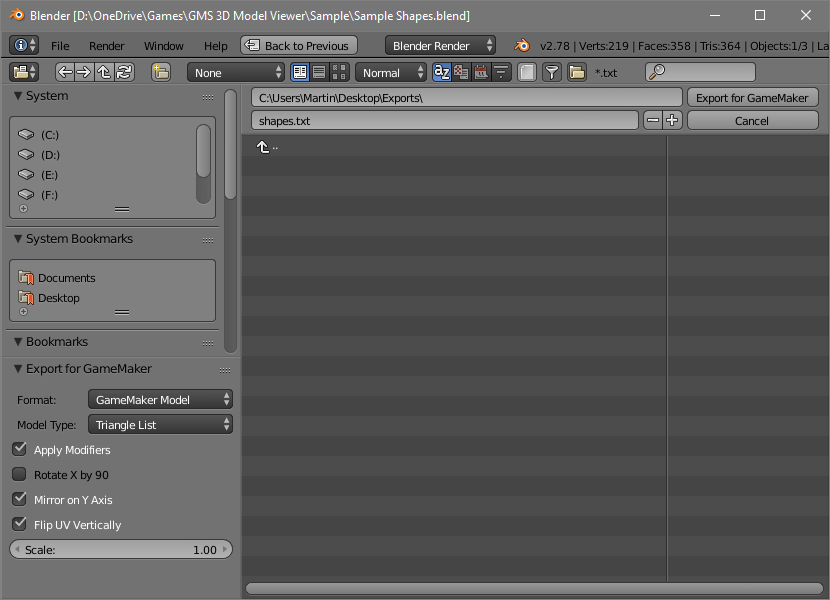
Task: Refresh the file list
Action: point(124,72)
